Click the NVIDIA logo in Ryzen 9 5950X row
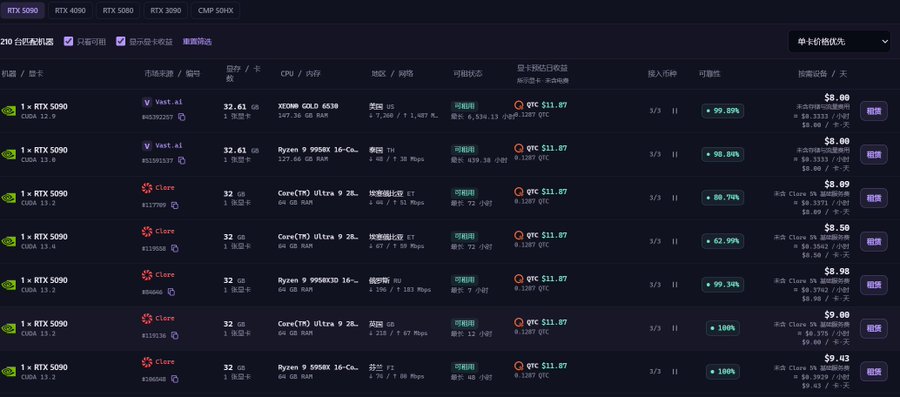This screenshot has width=900, height=397. point(9,372)
